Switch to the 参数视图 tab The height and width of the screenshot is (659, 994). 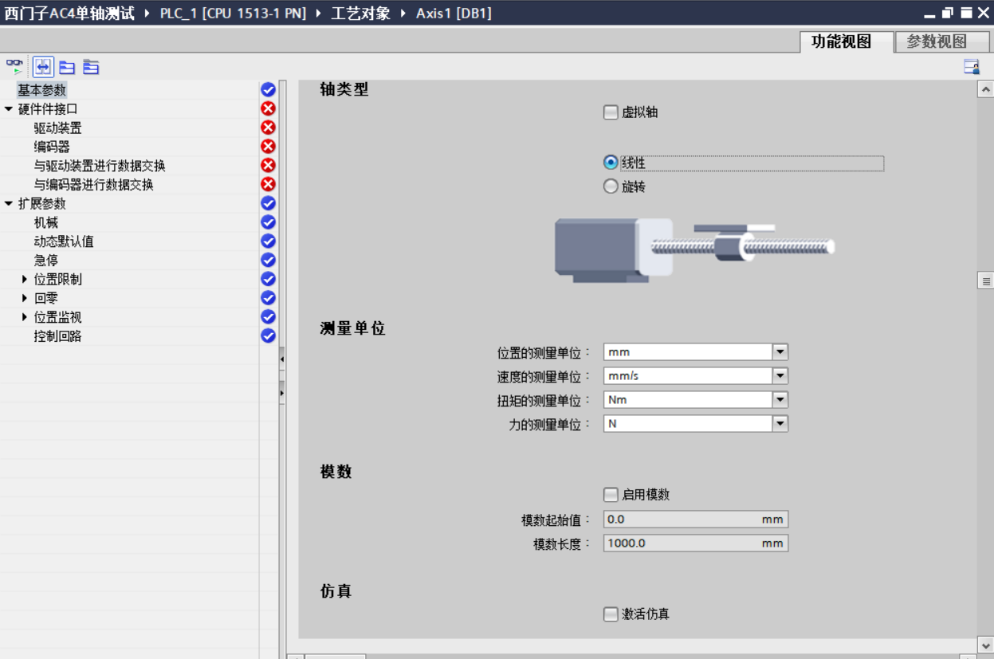click(936, 42)
